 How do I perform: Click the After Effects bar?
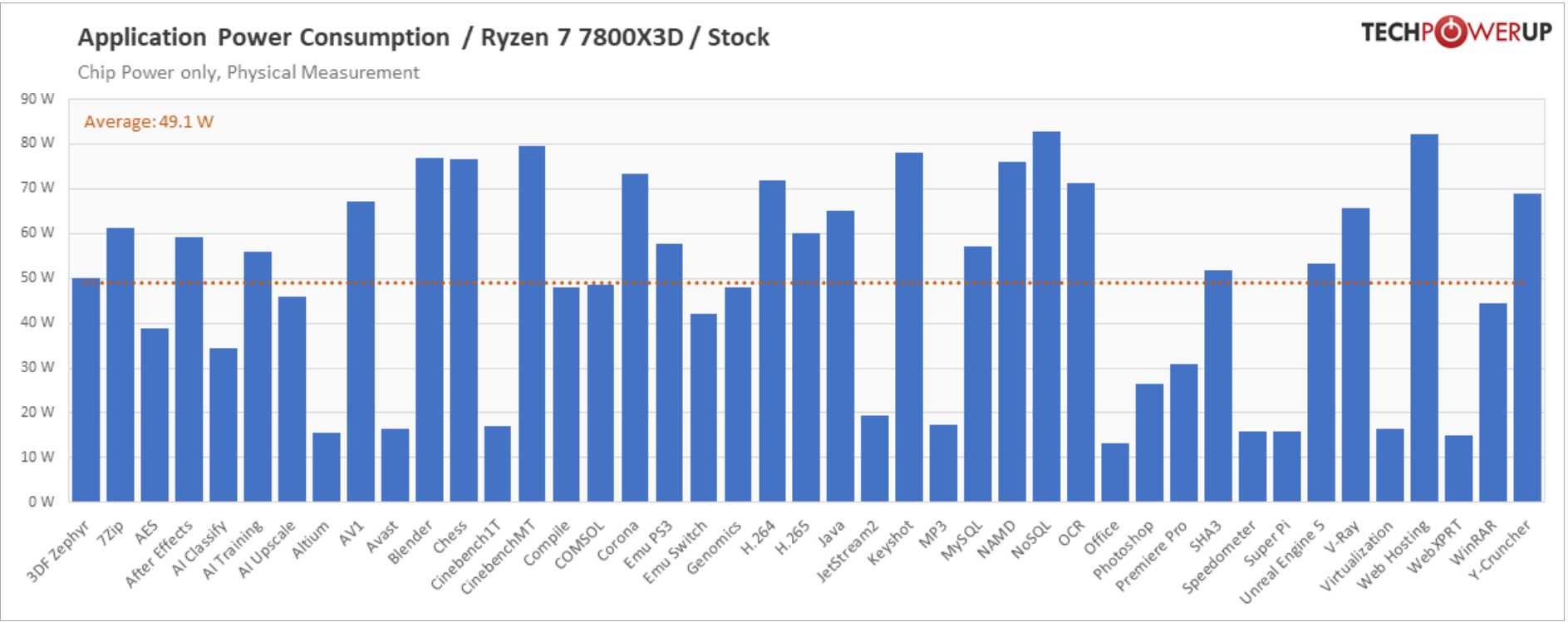pos(189,370)
